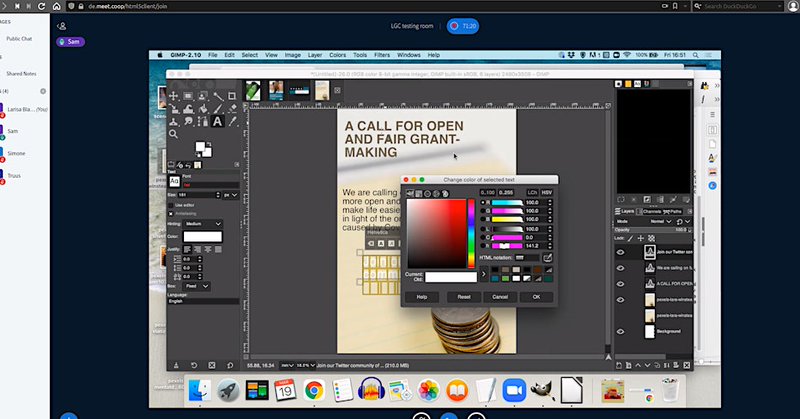Viewport: 800px width, 419px height.
Task: Select the Move tool in GIMP toolbox
Action: [173, 96]
